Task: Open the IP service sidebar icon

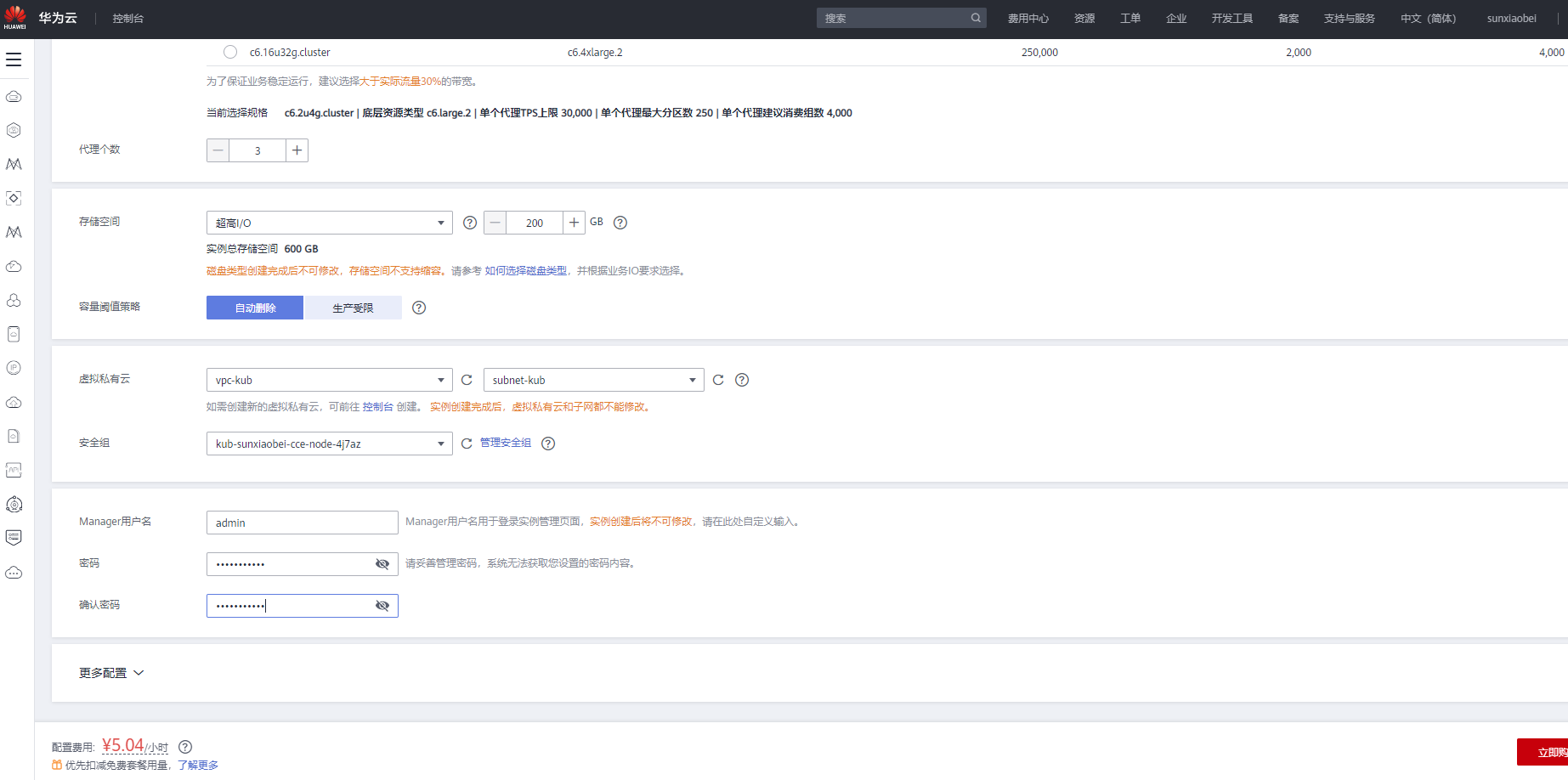Action: 14,368
